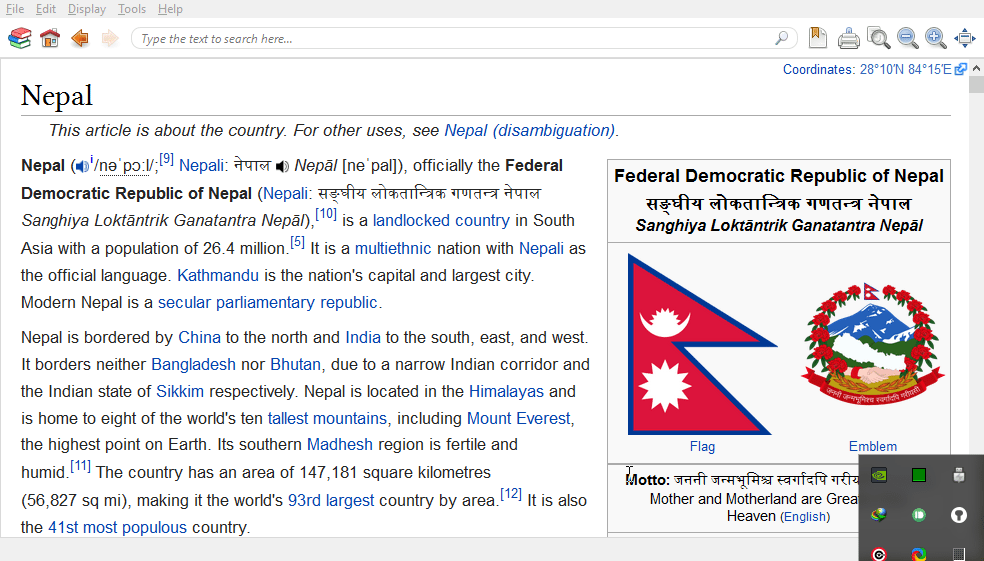The height and width of the screenshot is (561, 984).
Task: Zoom in with the plus magnifier
Action: (936, 38)
